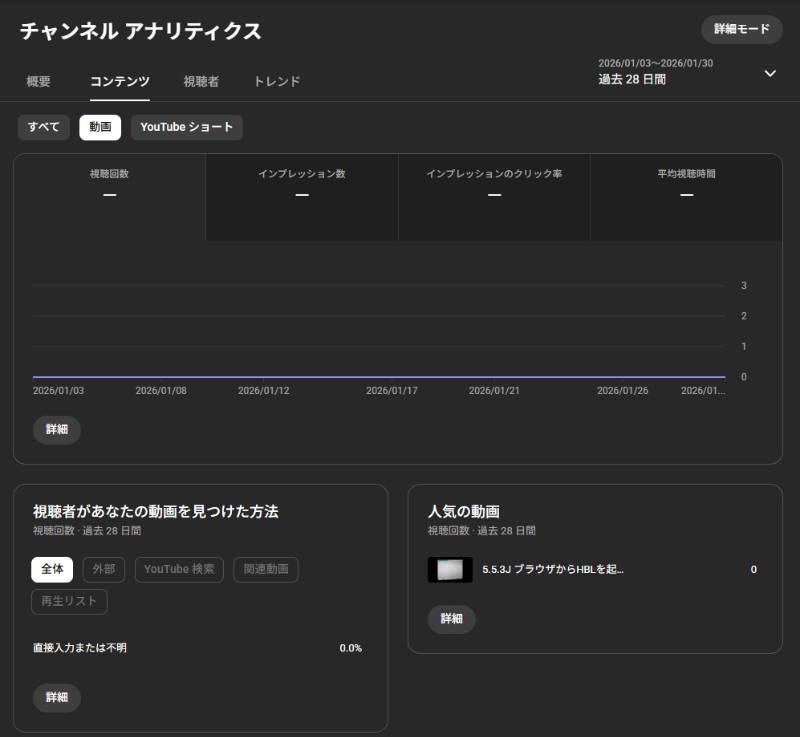The image size is (800, 737).
Task: Click the 2026/01/12 chart date label
Action: tap(263, 391)
